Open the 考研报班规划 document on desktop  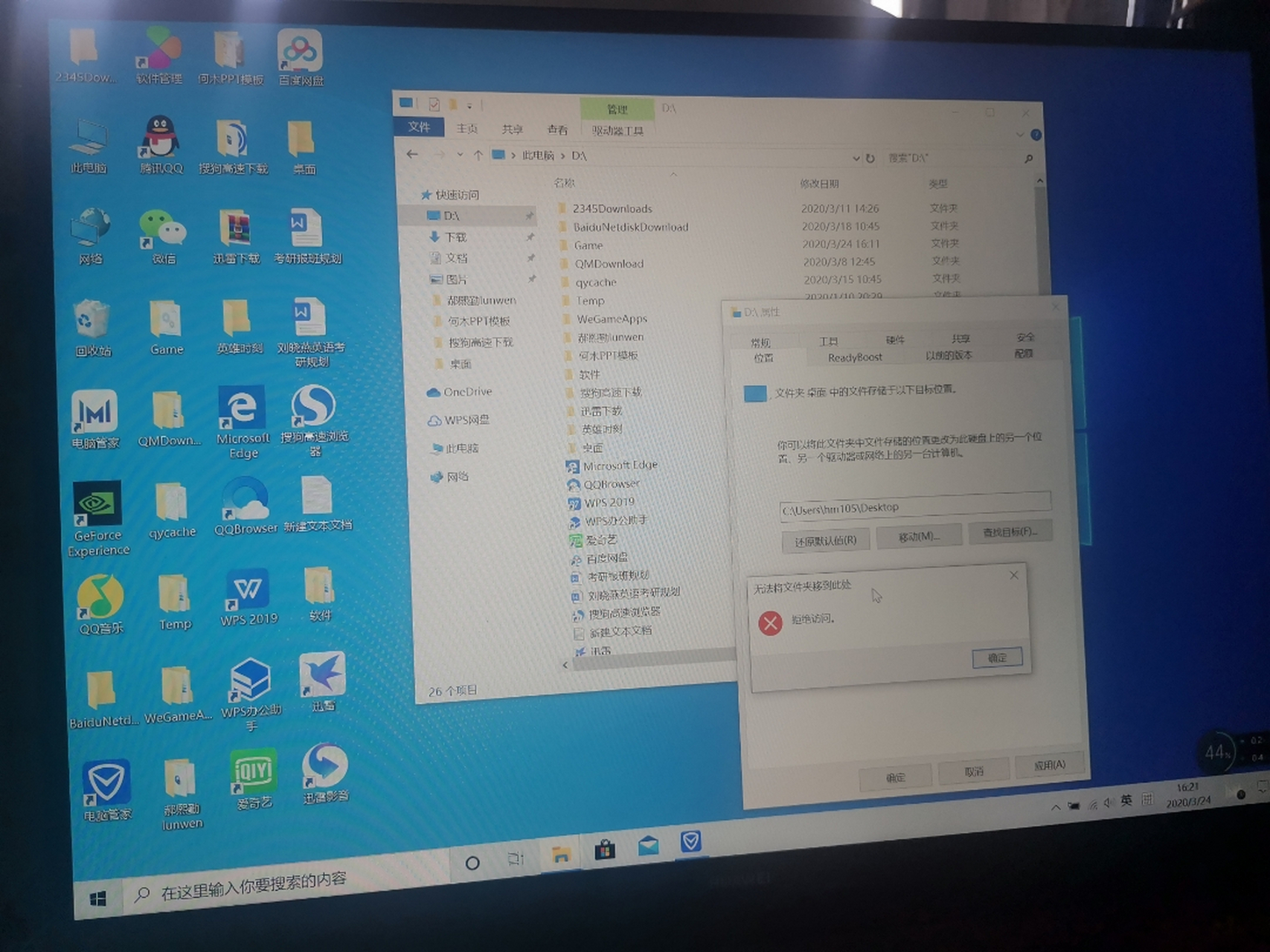coord(307,237)
